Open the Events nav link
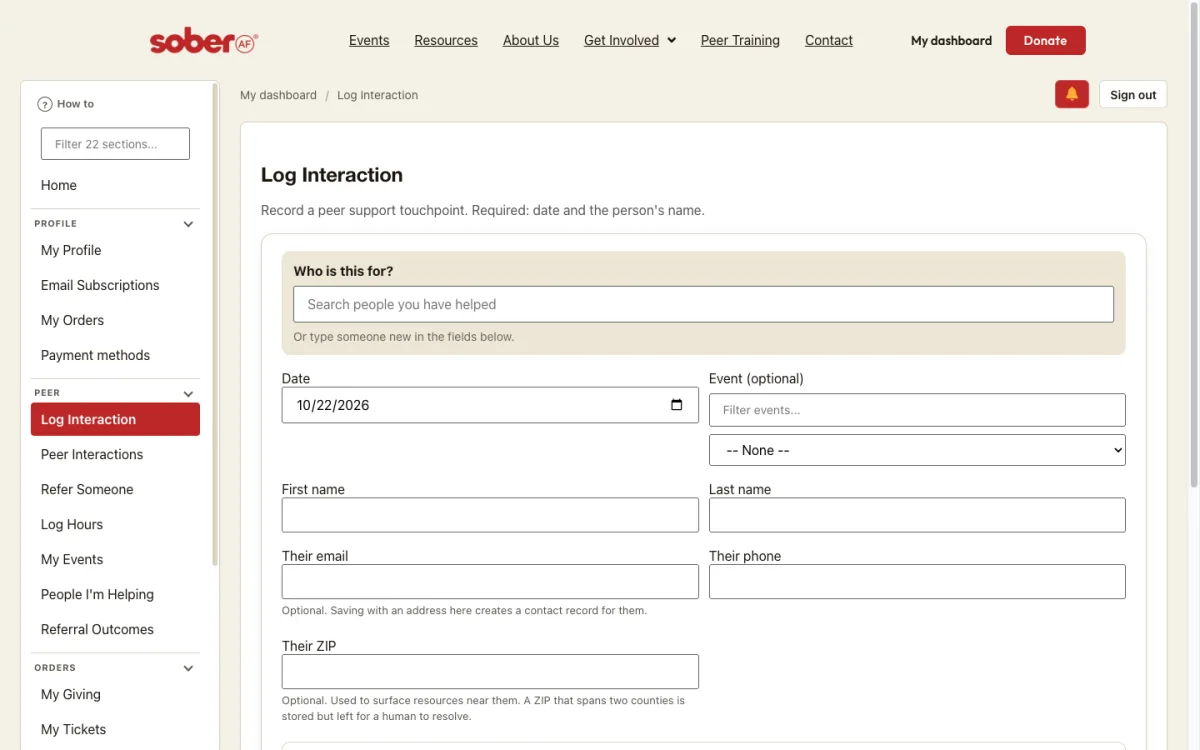 coord(369,41)
